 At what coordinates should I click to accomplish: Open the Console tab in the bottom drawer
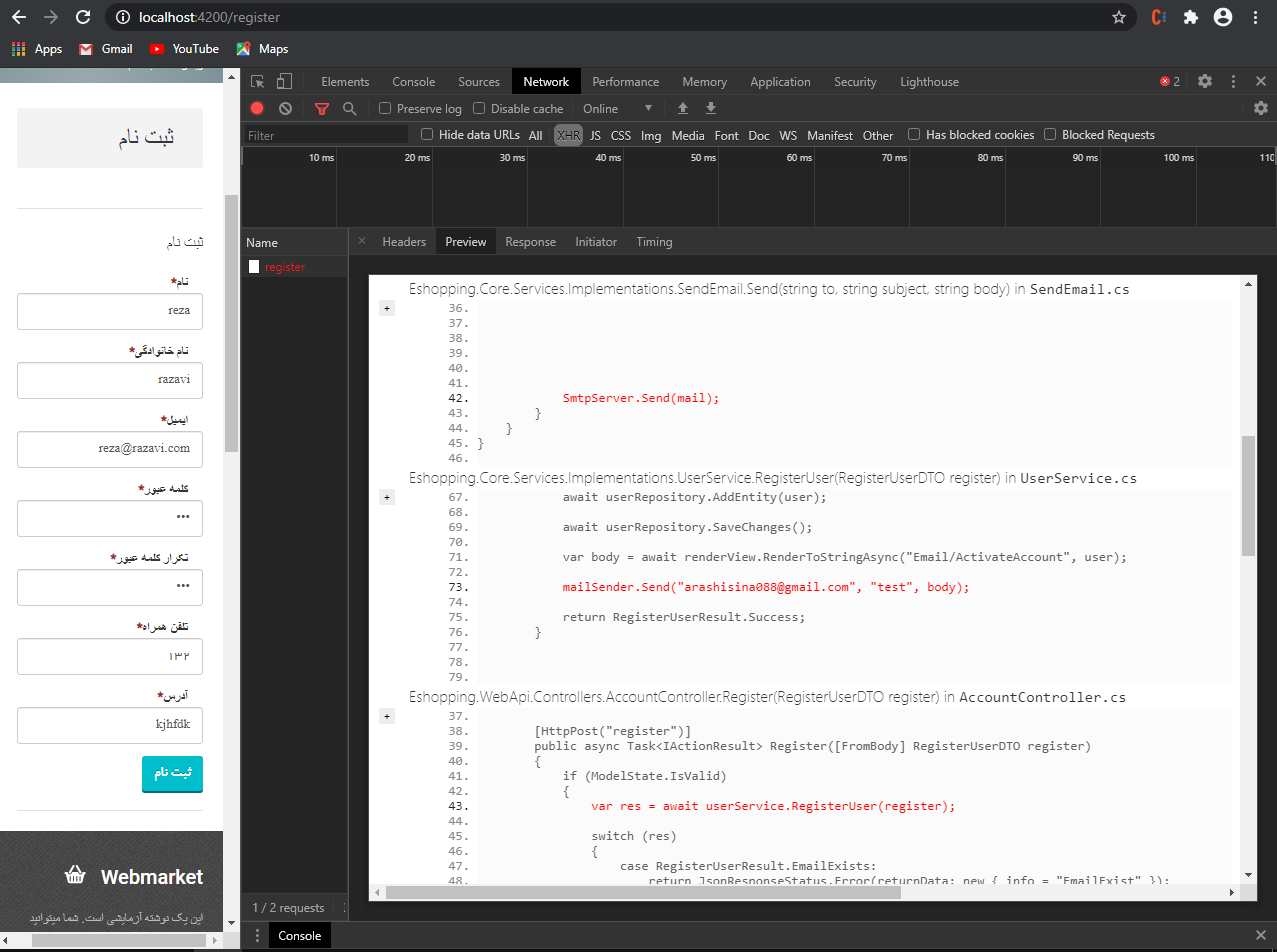pyautogui.click(x=299, y=935)
